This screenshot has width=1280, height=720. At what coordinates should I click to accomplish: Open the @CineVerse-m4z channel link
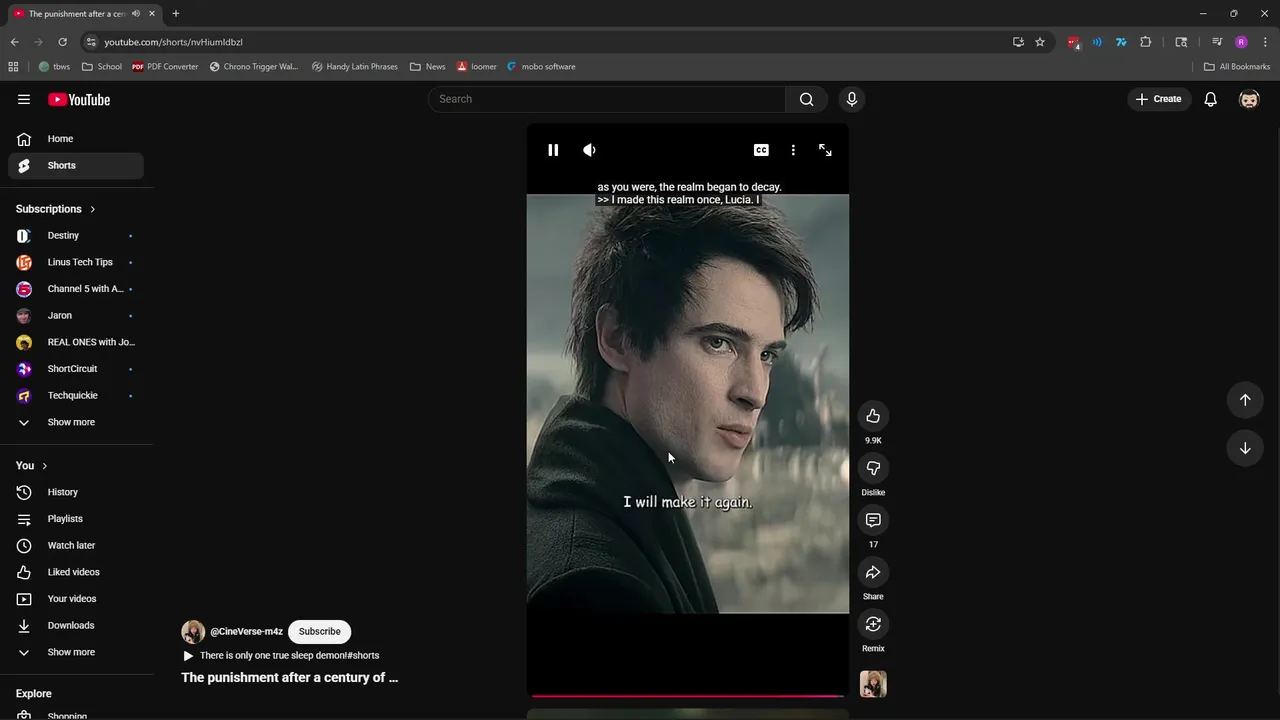click(246, 632)
